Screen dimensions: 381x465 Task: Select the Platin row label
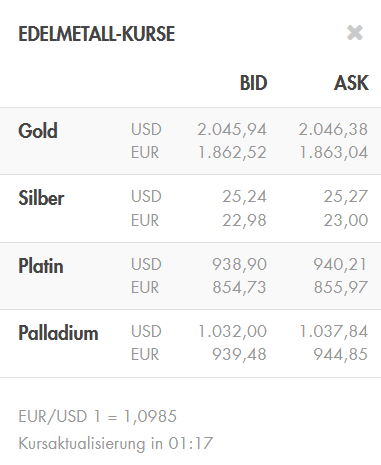tap(41, 266)
